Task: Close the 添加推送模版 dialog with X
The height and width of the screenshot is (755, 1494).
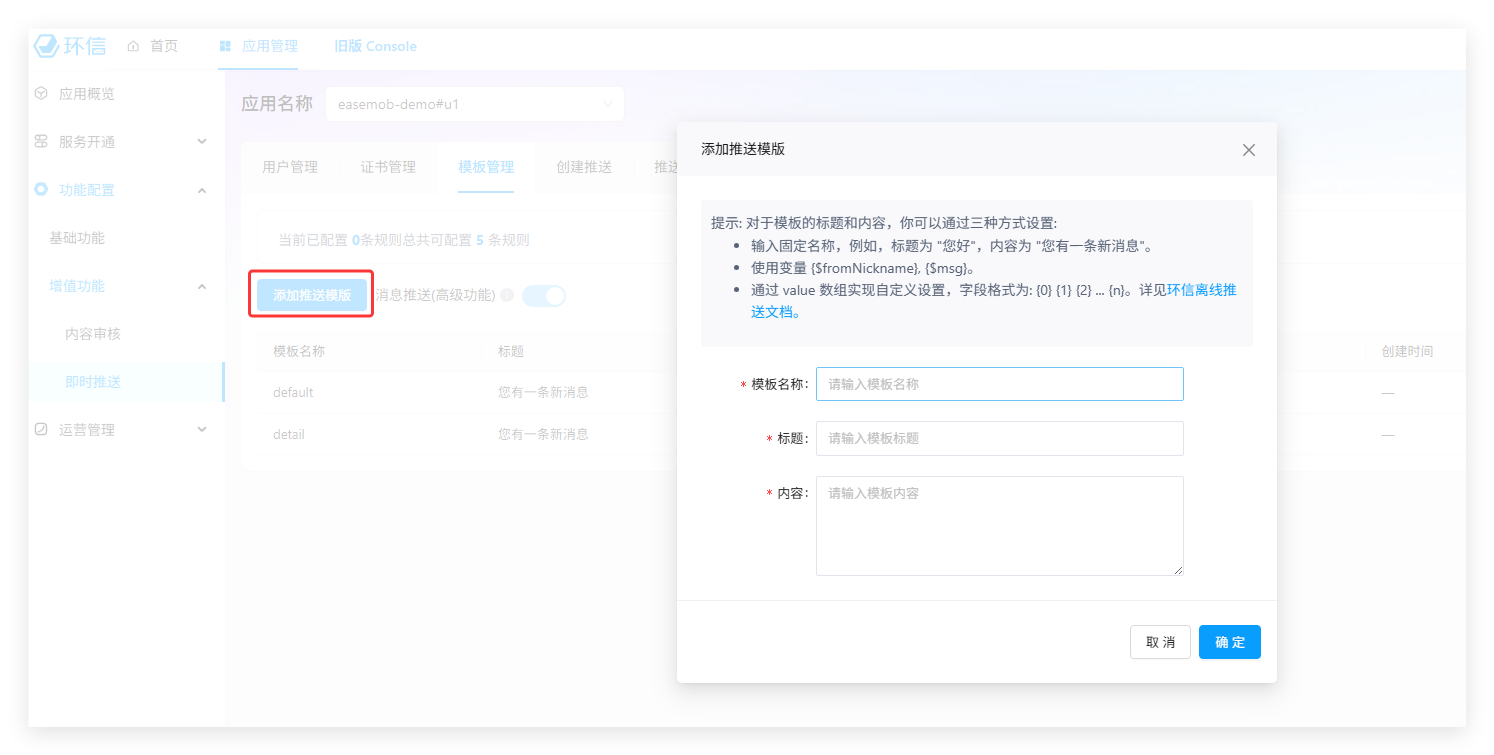Action: [1248, 150]
